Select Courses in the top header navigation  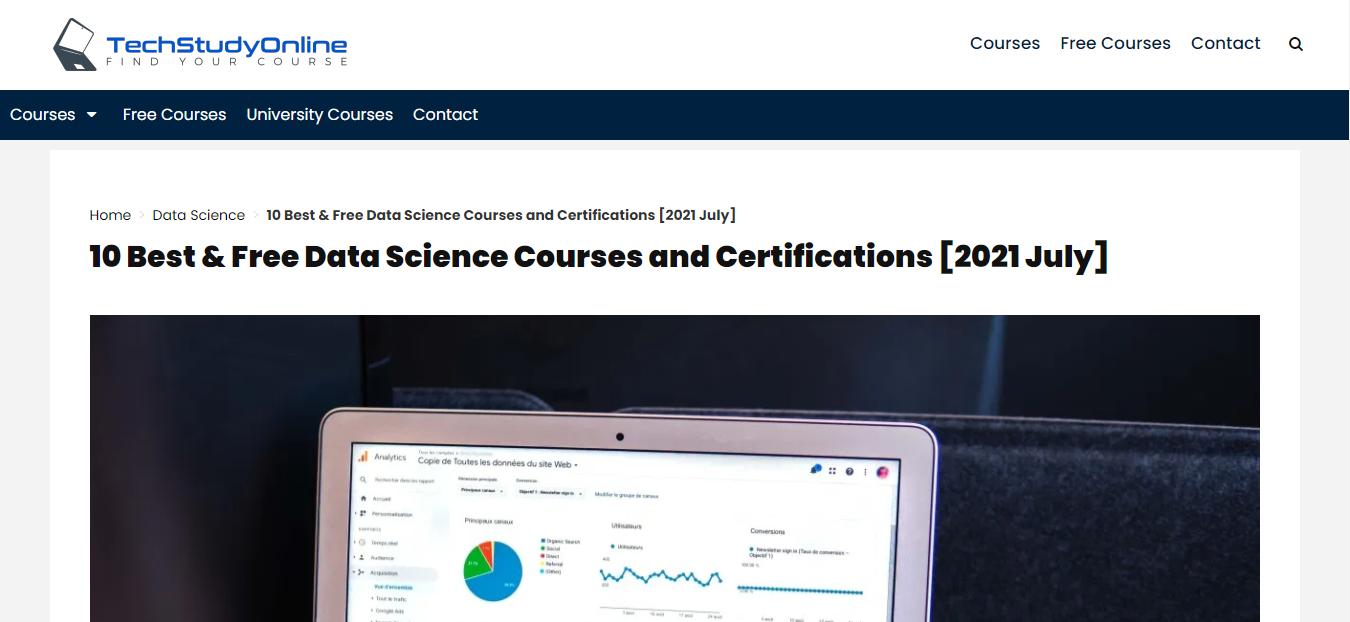pyautogui.click(x=1004, y=43)
